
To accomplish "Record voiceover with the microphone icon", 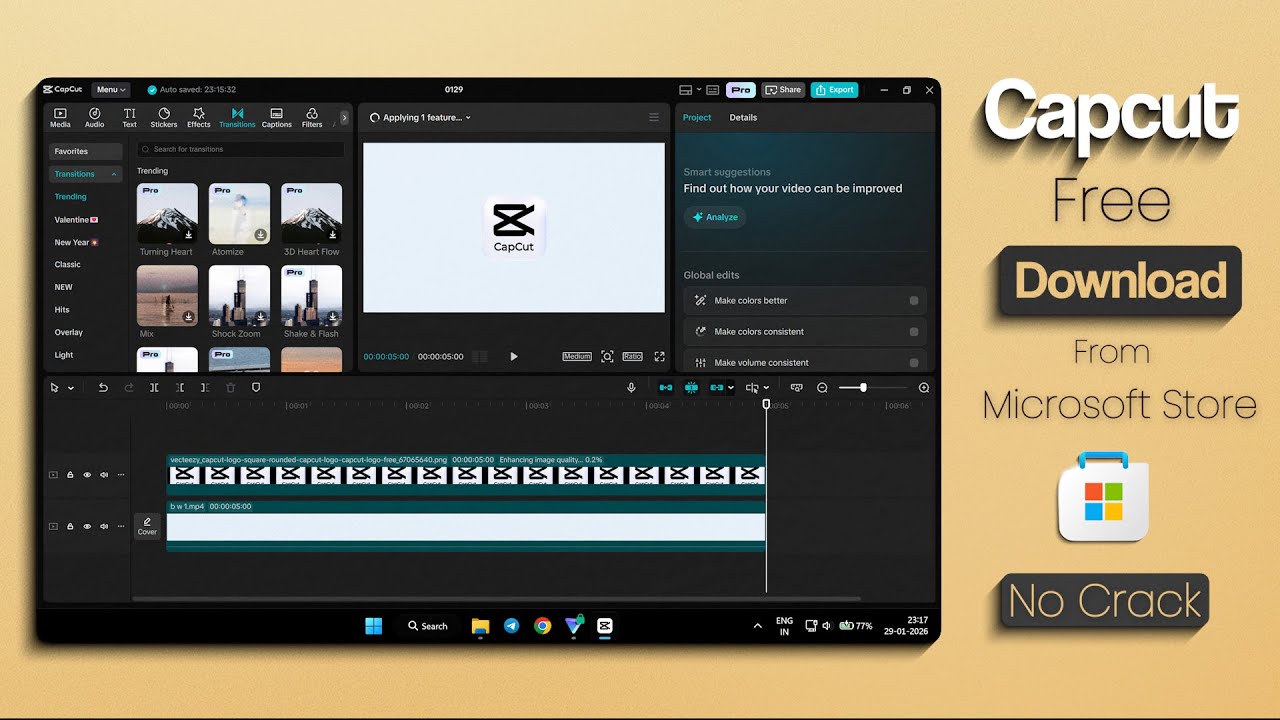I will (631, 388).
